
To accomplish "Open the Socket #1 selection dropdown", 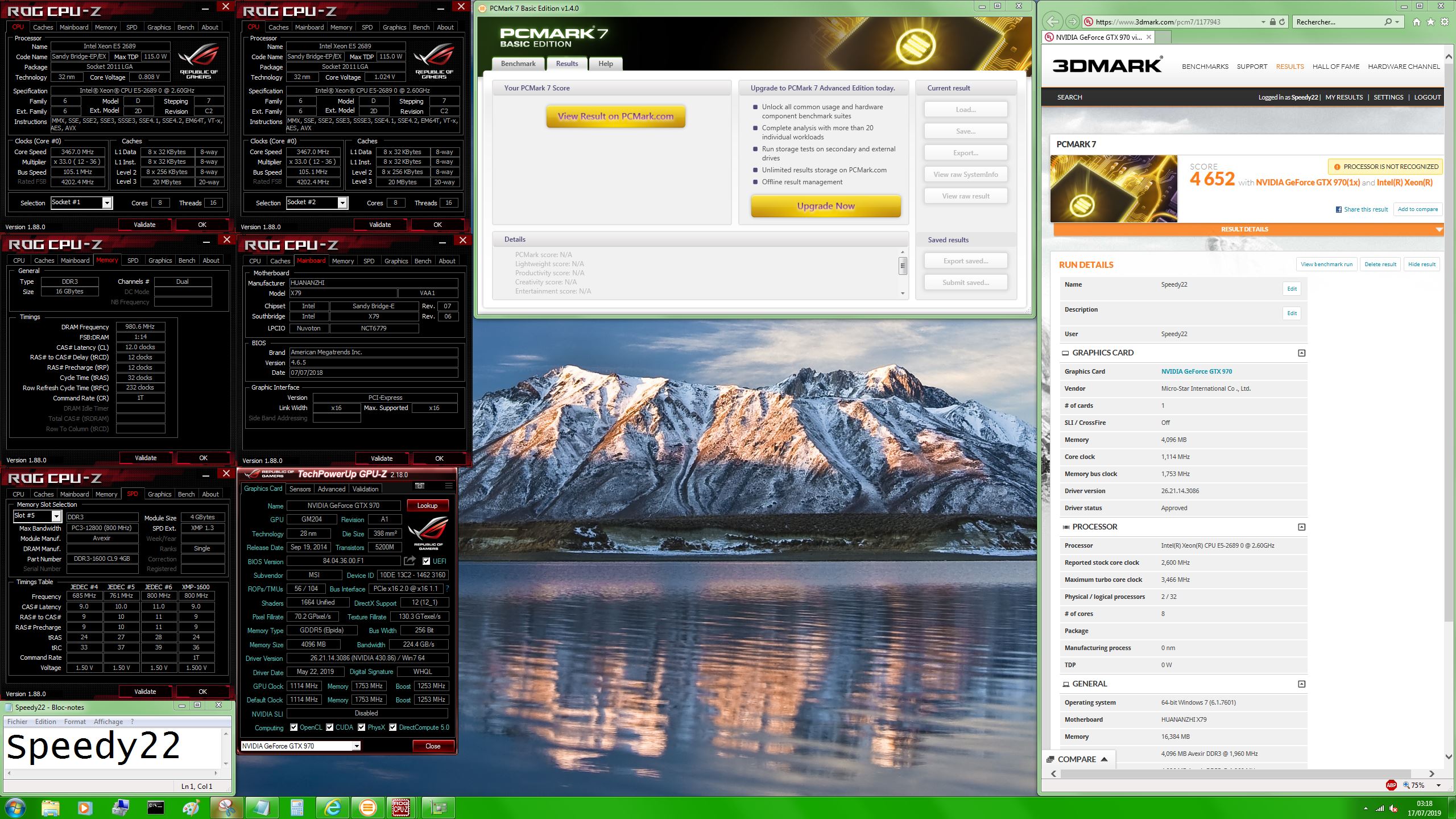I will click(107, 202).
